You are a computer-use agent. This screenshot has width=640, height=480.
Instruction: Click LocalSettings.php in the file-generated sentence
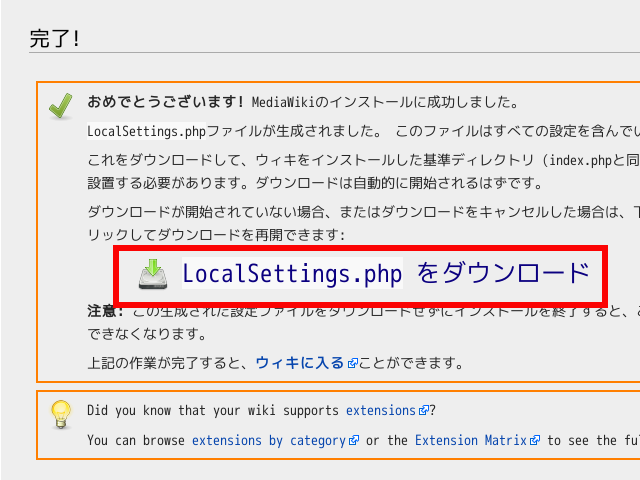click(146, 130)
